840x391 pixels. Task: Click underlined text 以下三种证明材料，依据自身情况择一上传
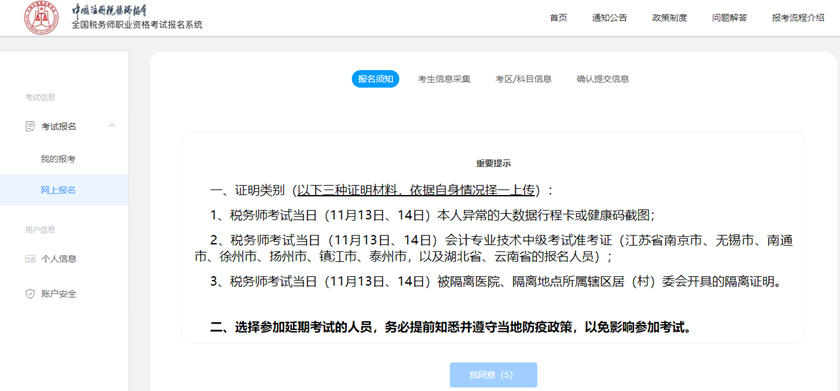coord(416,190)
